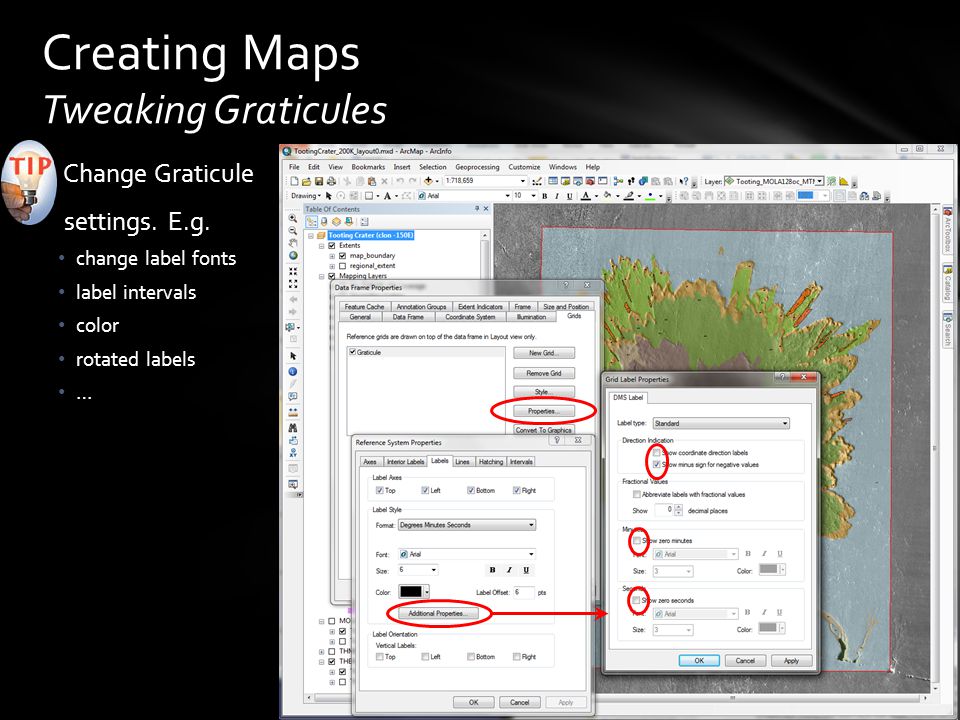Select the Identify tool icon

click(293, 372)
